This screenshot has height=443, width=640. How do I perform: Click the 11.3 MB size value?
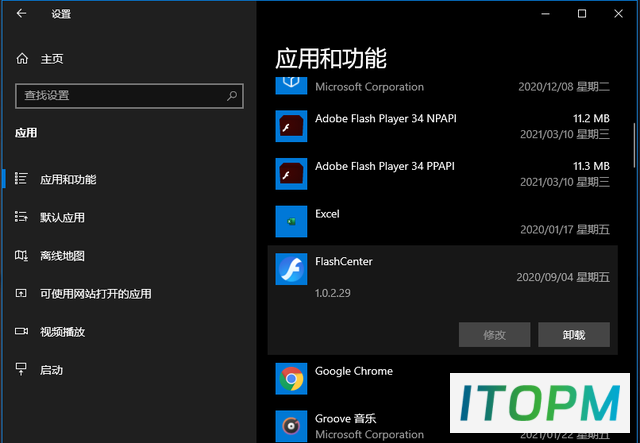coord(591,166)
